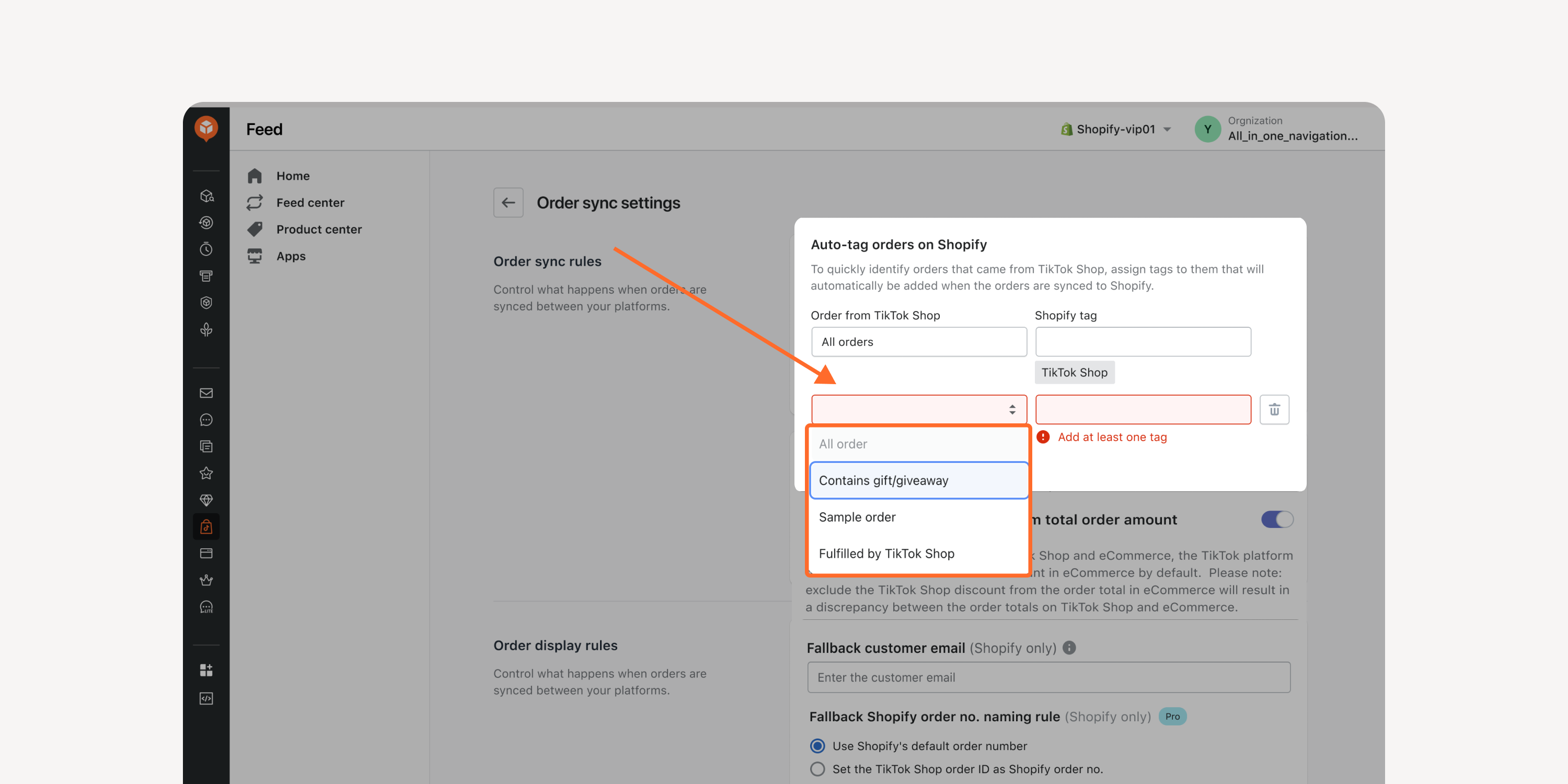The height and width of the screenshot is (784, 1568).
Task: Open the All_in_one_navigation organization name
Action: [1292, 136]
